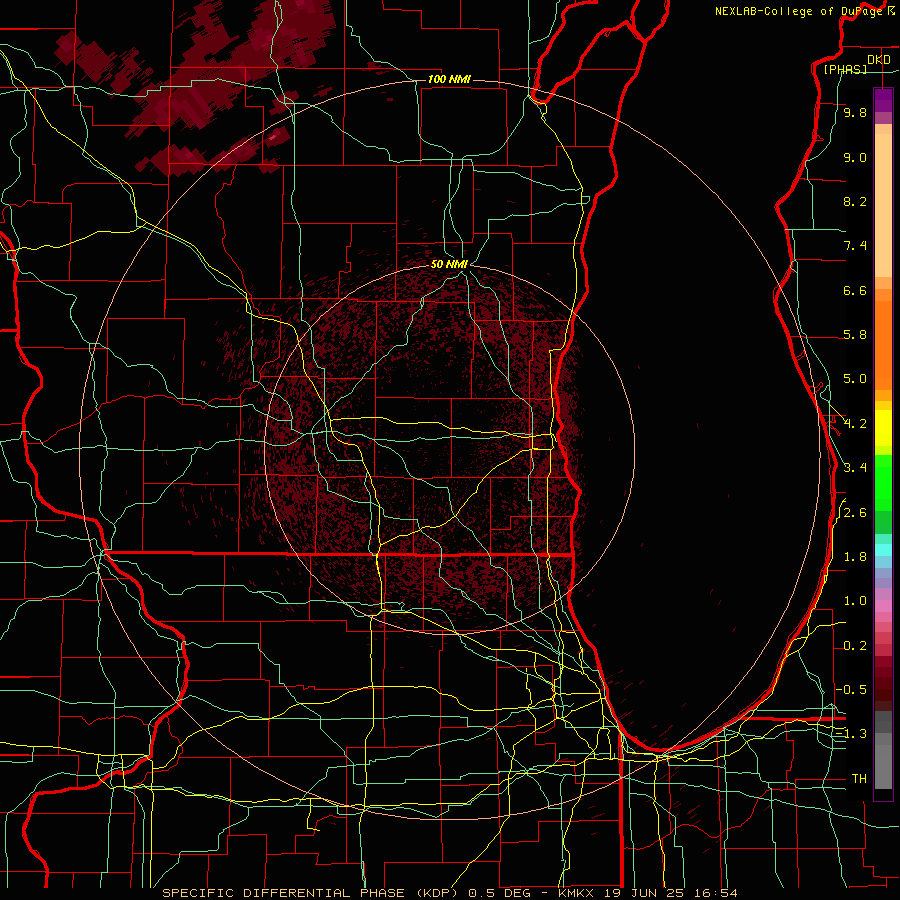Click the 6.6 scale value
Image resolution: width=900 pixels, height=900 pixels.
tap(855, 291)
